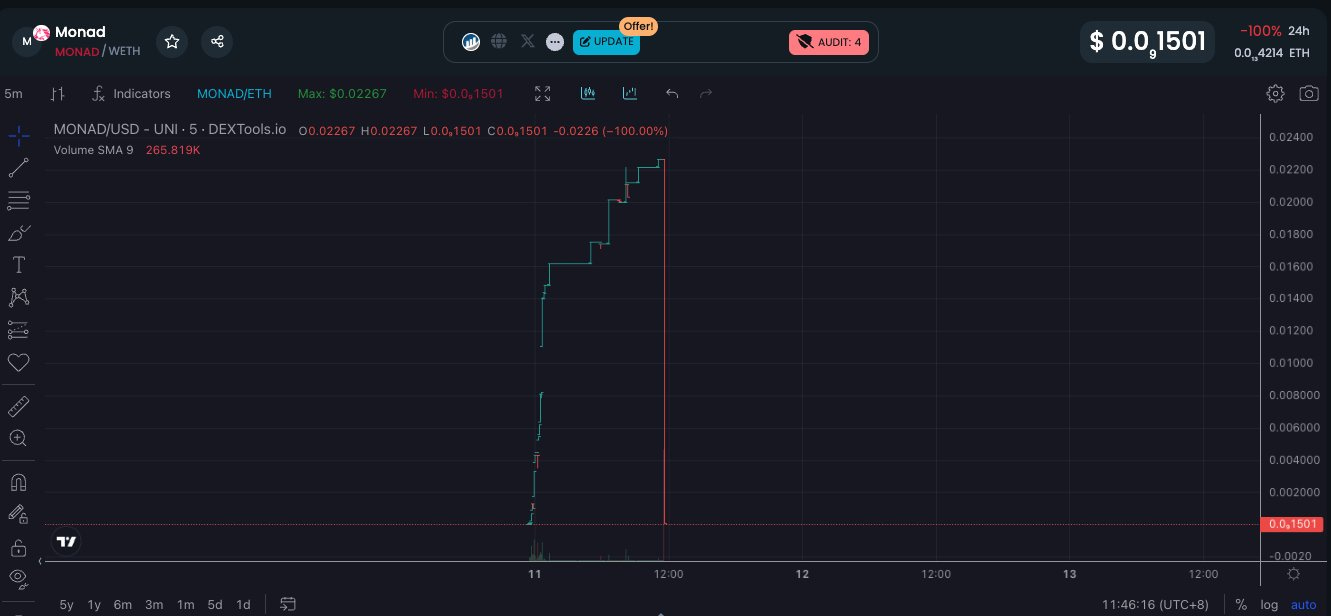The width and height of the screenshot is (1331, 616).
Task: Open chart settings gear in toolbar
Action: click(x=1275, y=93)
